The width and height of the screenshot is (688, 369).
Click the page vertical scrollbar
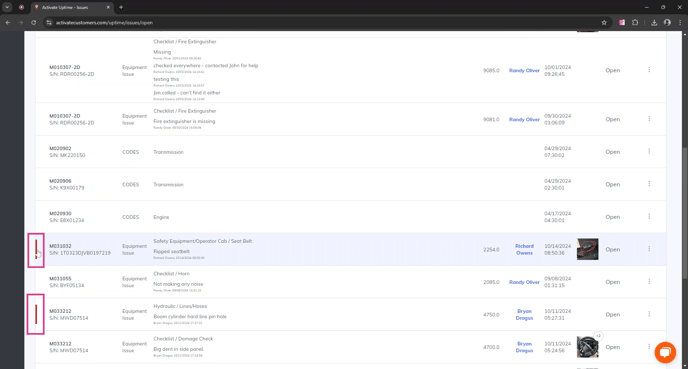pyautogui.click(x=684, y=212)
